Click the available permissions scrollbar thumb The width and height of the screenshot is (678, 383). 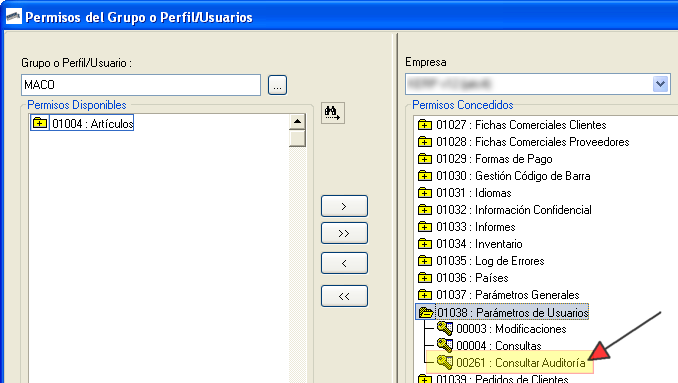pos(297,138)
